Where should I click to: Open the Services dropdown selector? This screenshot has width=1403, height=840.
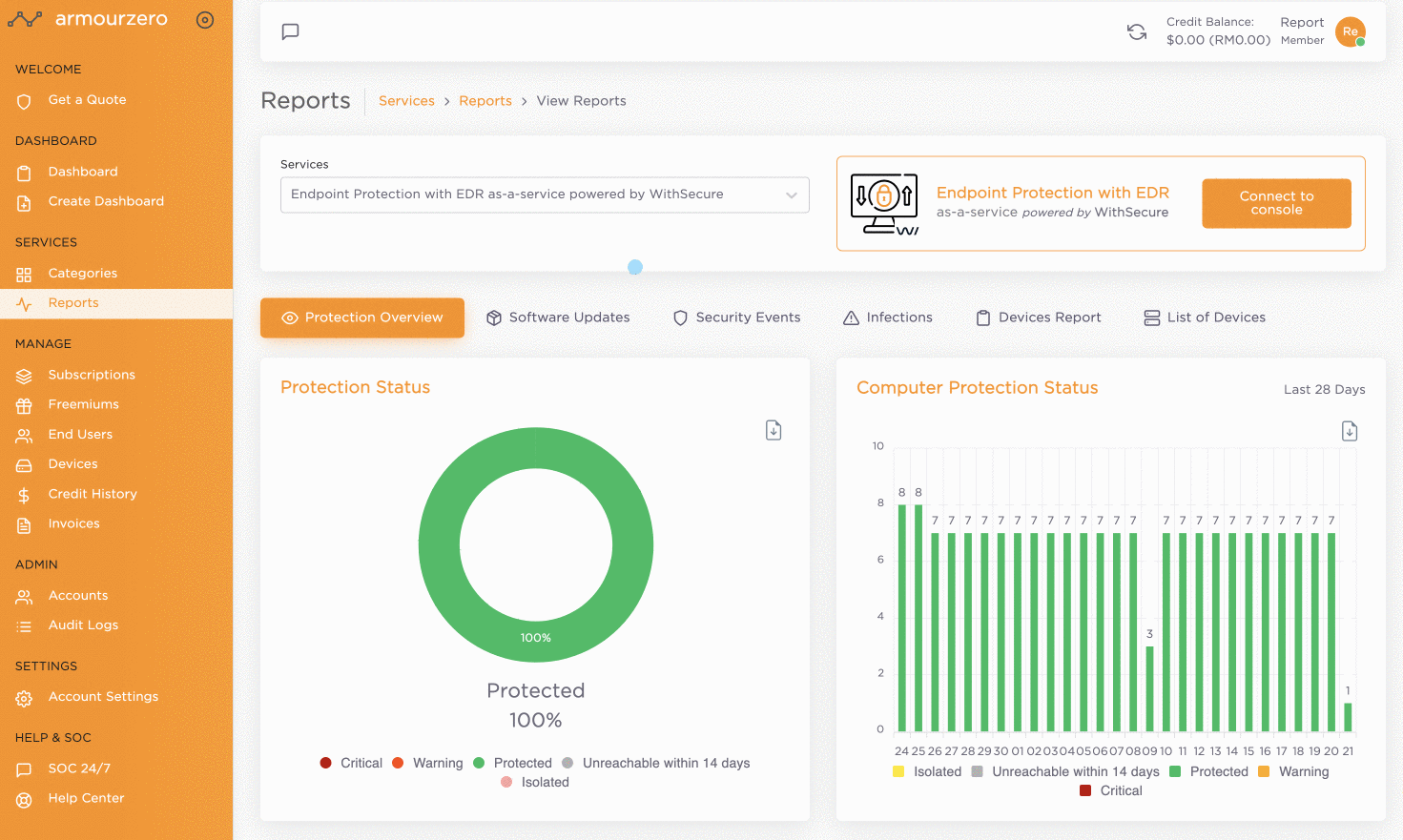[x=545, y=195]
